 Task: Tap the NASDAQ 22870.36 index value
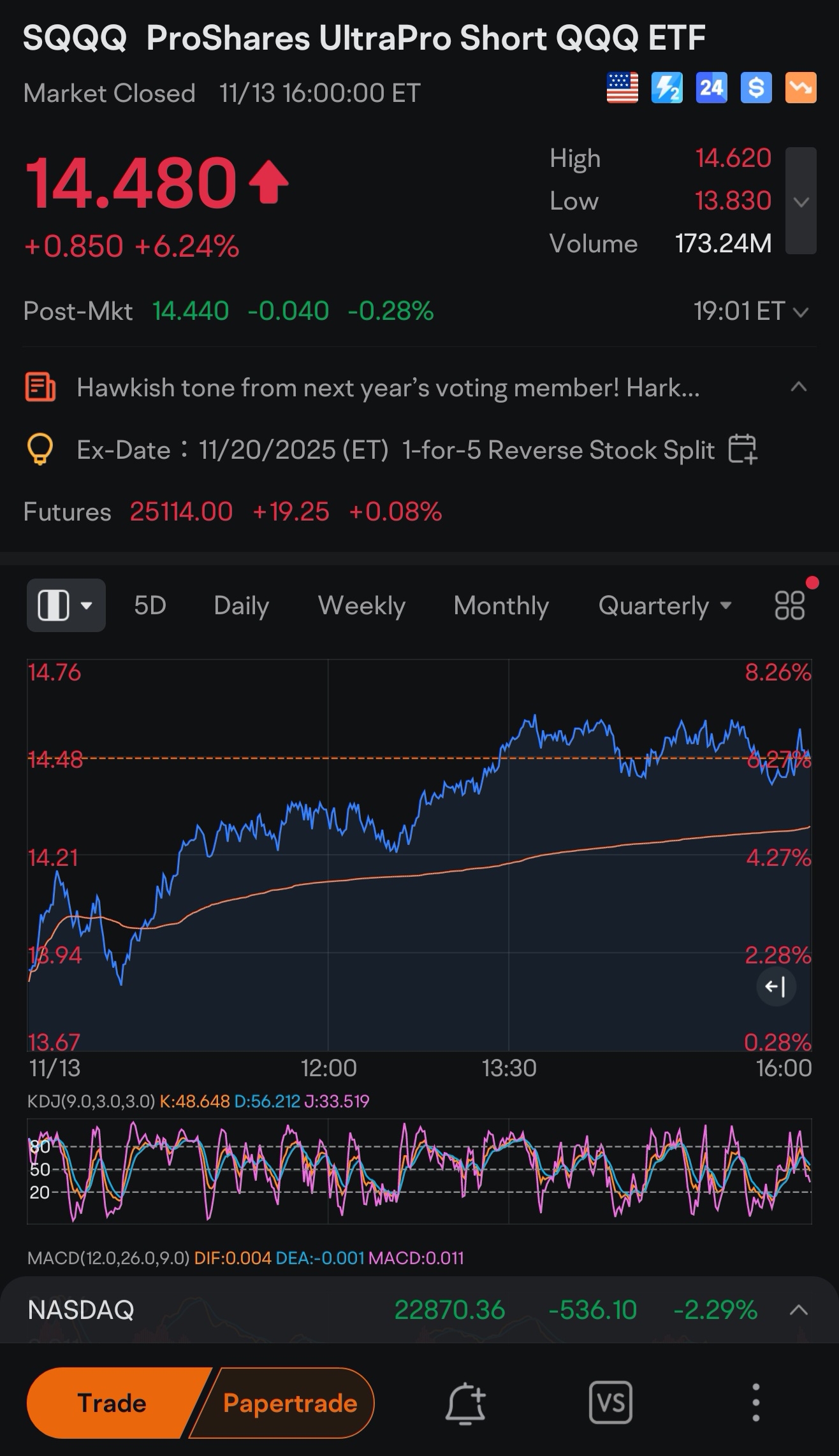pyautogui.click(x=449, y=1310)
